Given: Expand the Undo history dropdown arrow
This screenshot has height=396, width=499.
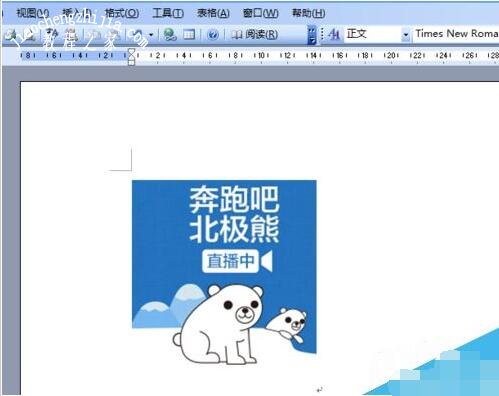Looking at the screenshot, I should [151, 35].
